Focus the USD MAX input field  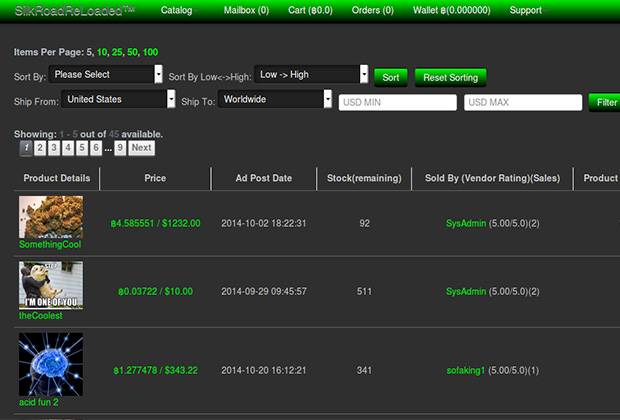(522, 102)
